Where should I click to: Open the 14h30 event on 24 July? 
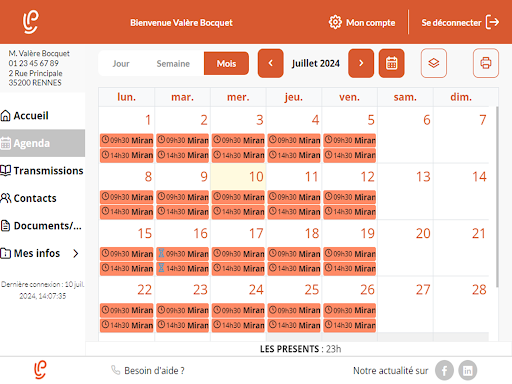tap(238, 325)
